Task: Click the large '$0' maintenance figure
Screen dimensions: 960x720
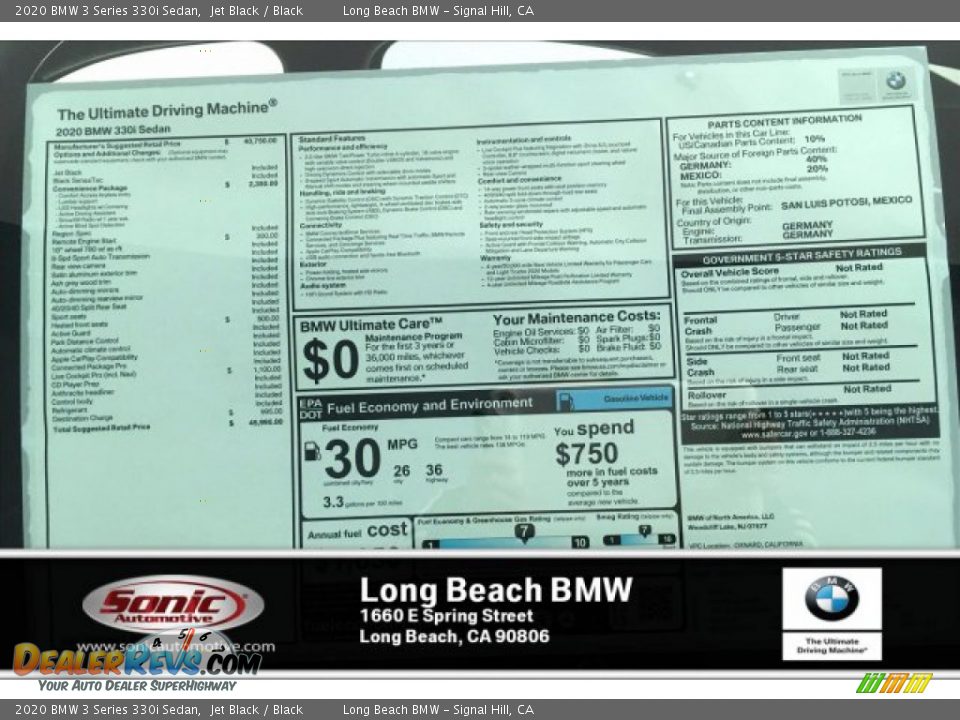Action: click(x=331, y=360)
